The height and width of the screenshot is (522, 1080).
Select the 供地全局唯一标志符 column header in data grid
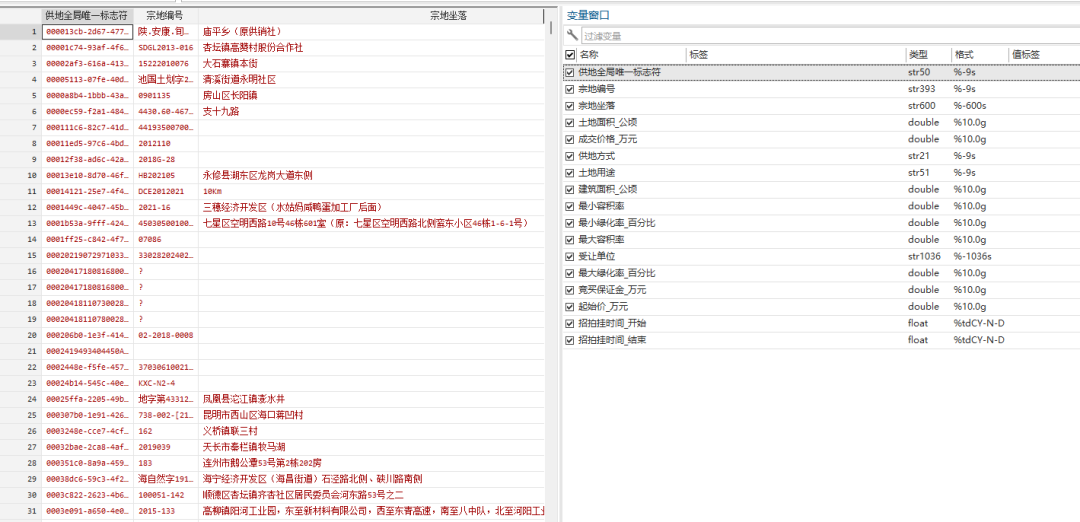pyautogui.click(x=86, y=15)
